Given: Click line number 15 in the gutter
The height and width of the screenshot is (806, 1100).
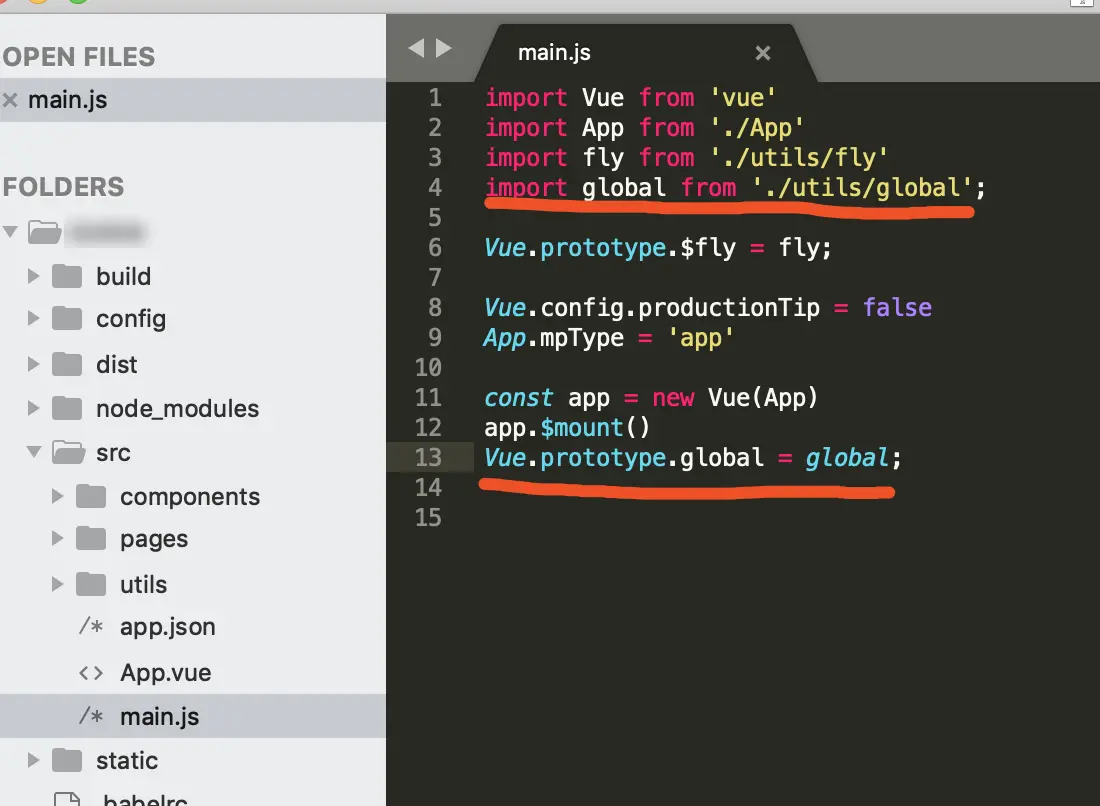Looking at the screenshot, I should 428,518.
